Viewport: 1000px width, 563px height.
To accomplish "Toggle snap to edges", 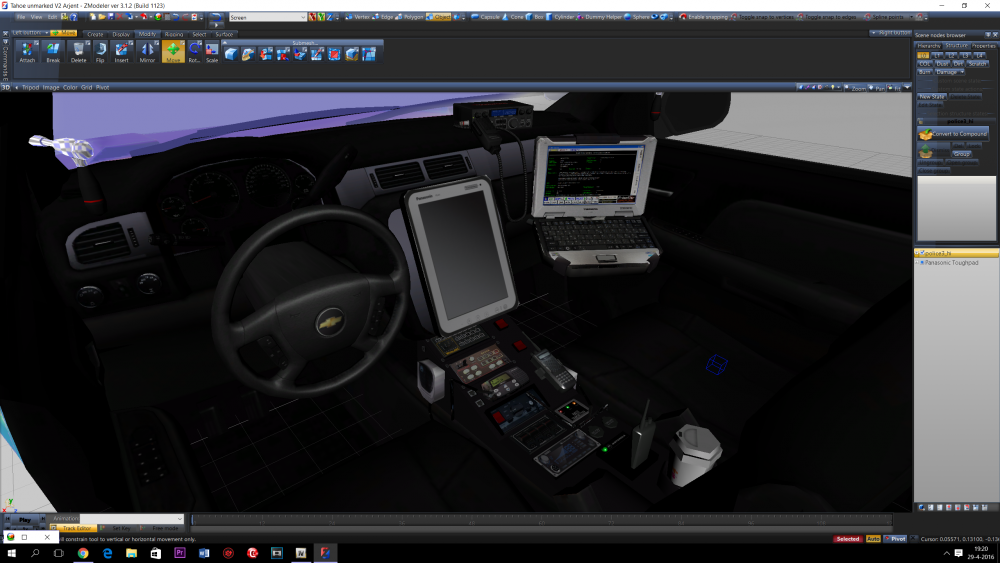I will point(827,17).
